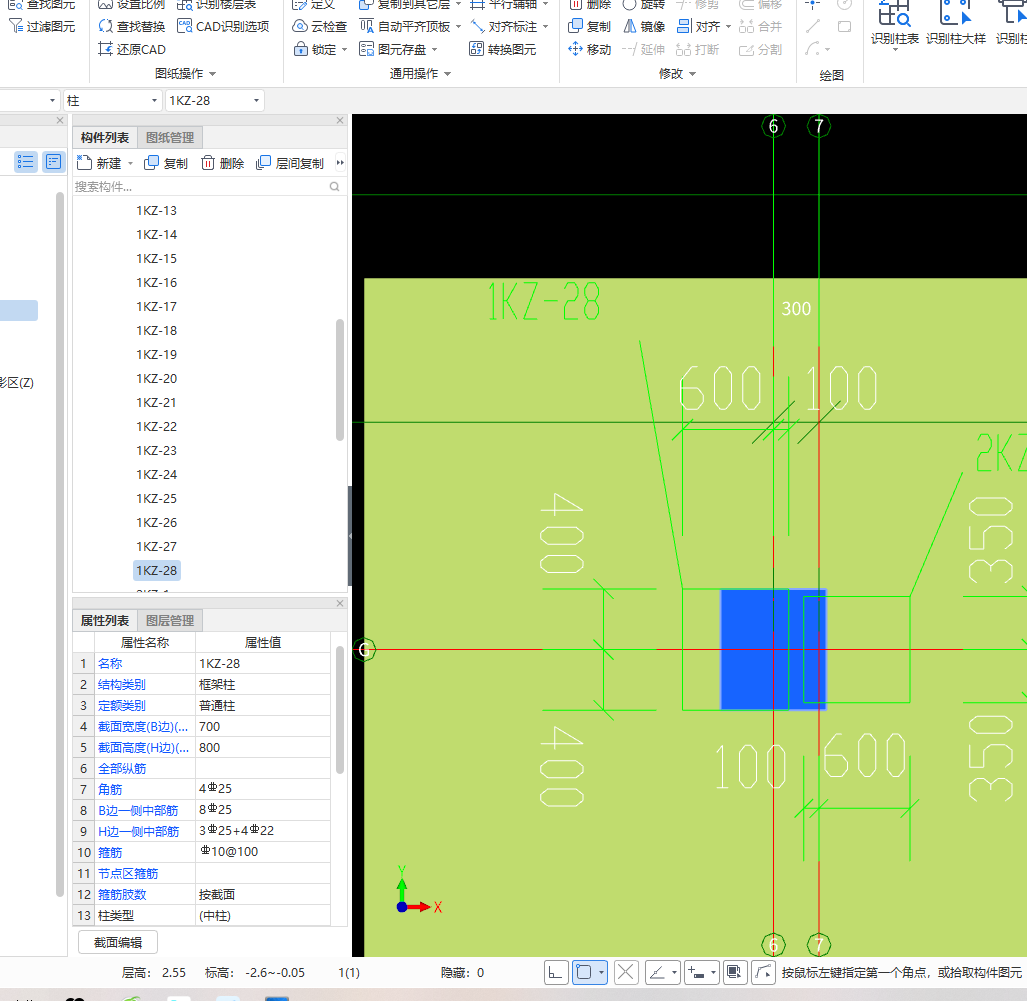The width and height of the screenshot is (1027, 1001).
Task: Click 复制 copy in modify ribbon
Action: (x=589, y=26)
